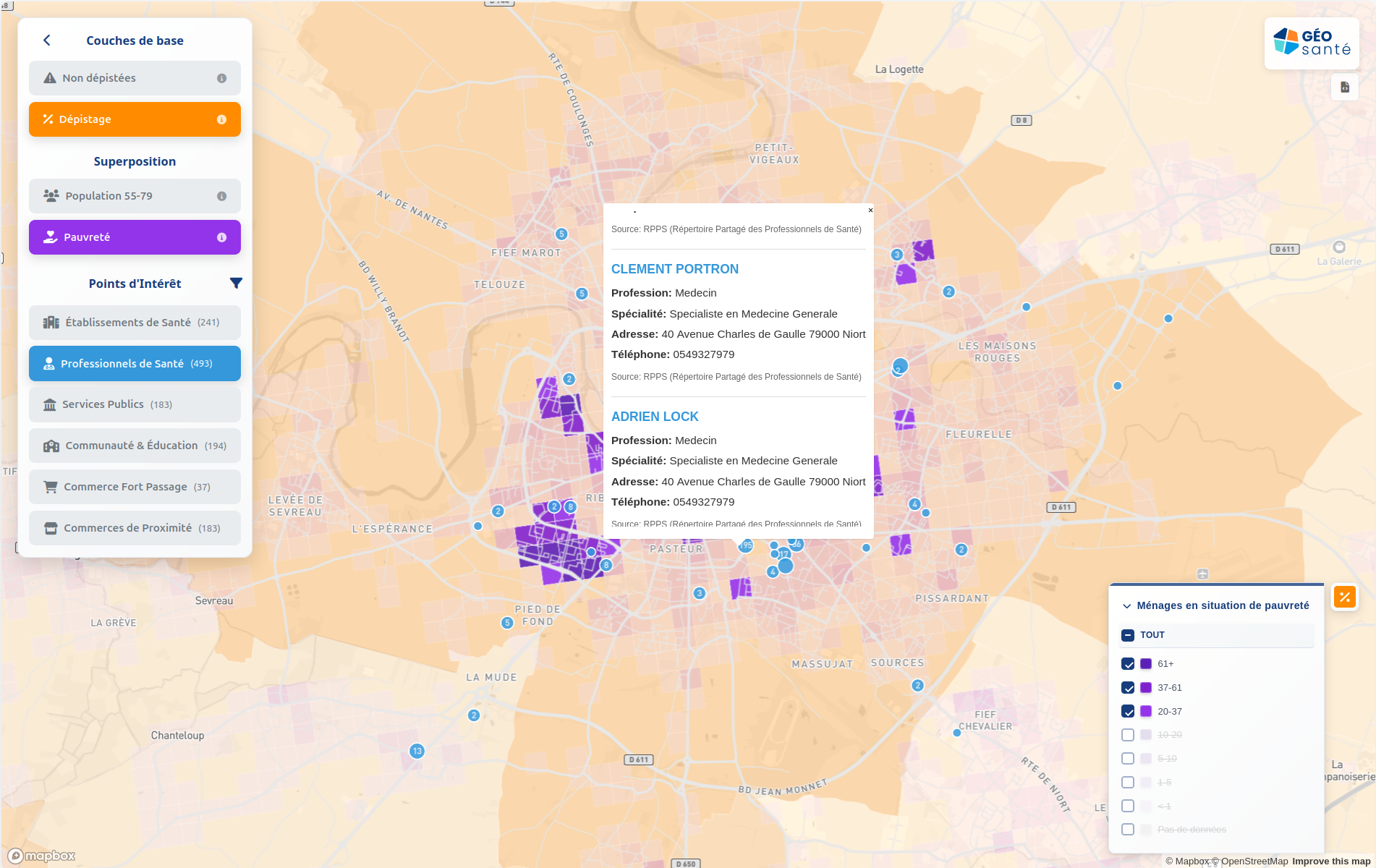Select the Pauvreté layer person icon
The image size is (1376, 868).
pos(51,237)
